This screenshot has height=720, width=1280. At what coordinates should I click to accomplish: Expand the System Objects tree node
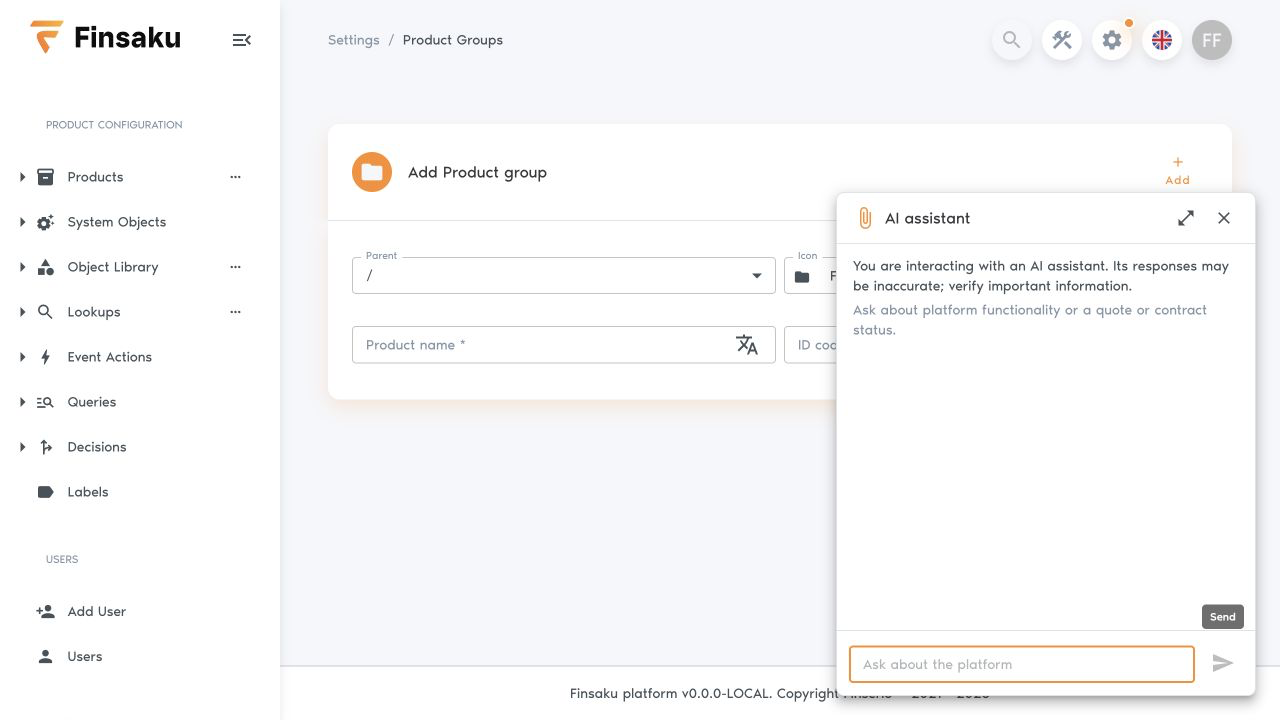click(22, 222)
